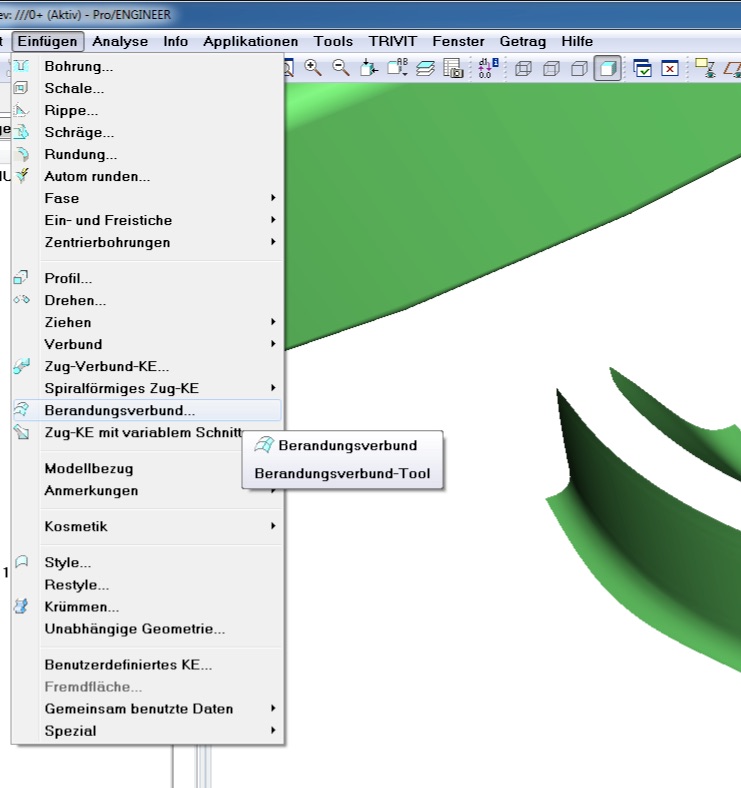741x788 pixels.
Task: Select Schale... text entry
Action: tap(74, 88)
